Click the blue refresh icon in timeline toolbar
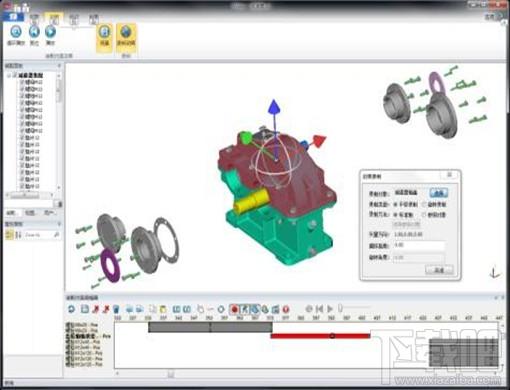This screenshot has width=510, height=390. coord(71,309)
